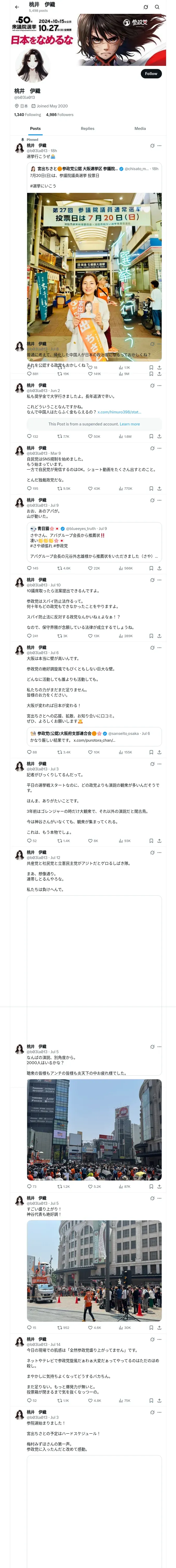This screenshot has width=176, height=1568.
Task: Open more options on the pinned post
Action: click(x=160, y=146)
